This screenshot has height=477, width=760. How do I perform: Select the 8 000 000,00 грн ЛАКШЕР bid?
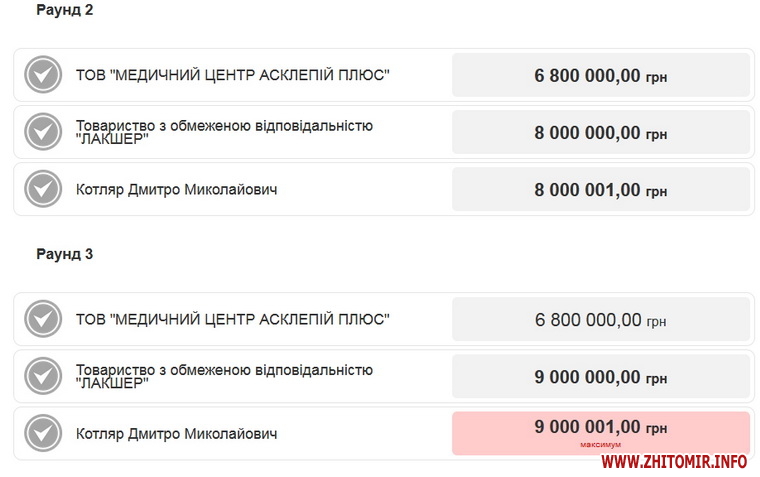point(600,132)
